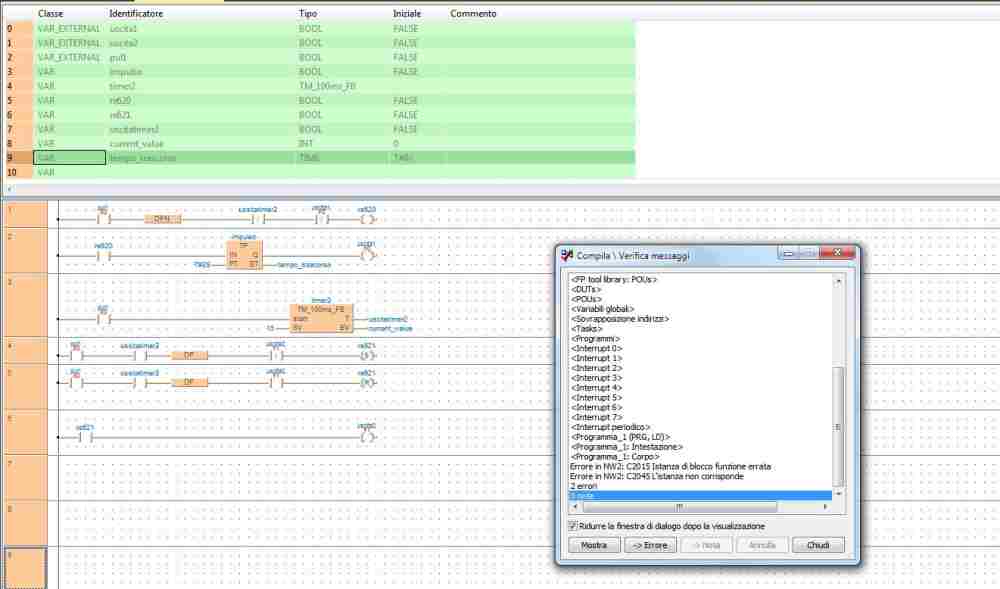1000x589 pixels.
Task: Select the set coil in network 4
Action: 368,354
